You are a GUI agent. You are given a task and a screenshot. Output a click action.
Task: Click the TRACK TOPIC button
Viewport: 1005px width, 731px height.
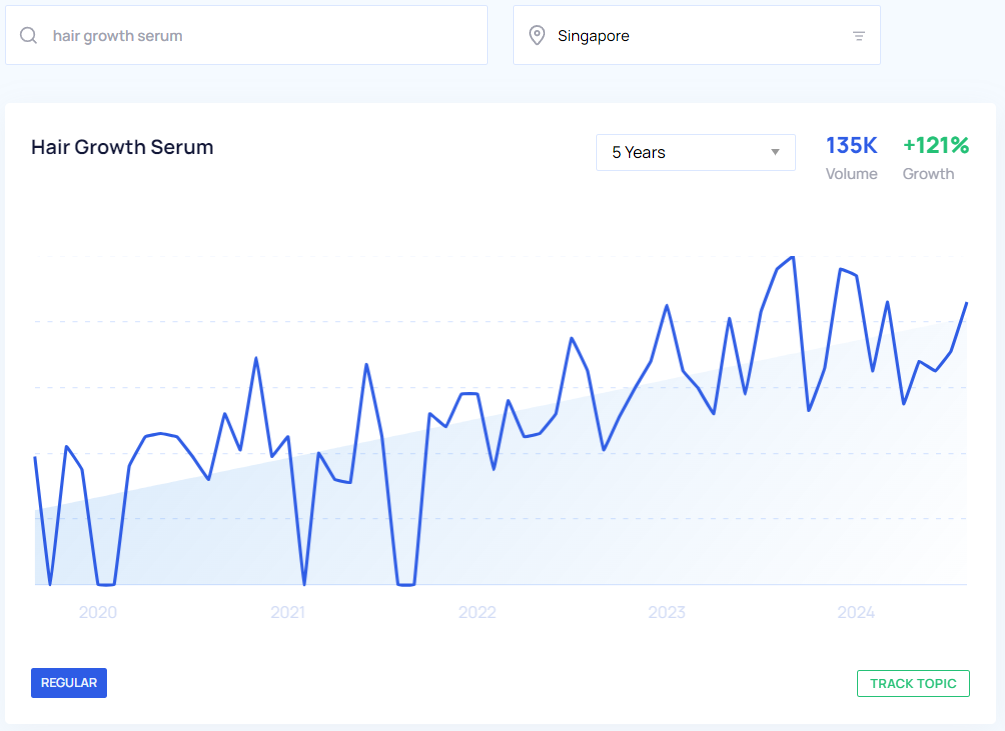pos(912,684)
